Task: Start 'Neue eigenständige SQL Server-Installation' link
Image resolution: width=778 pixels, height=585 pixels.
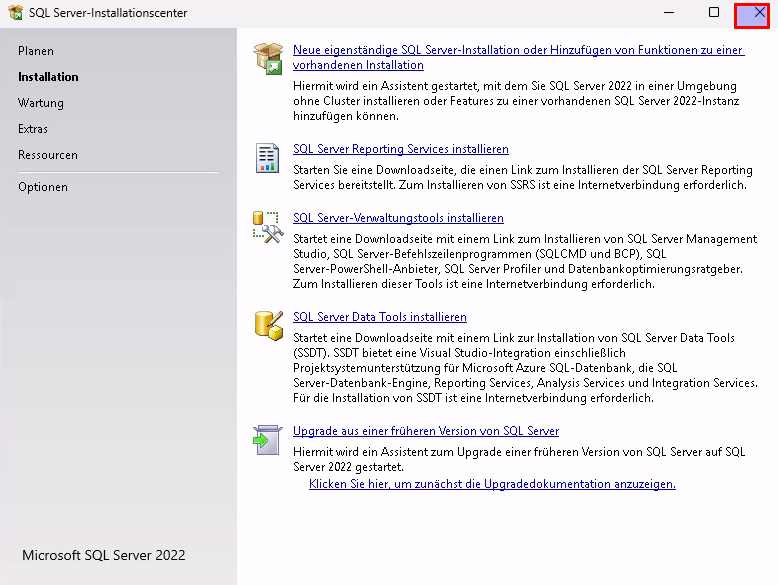Action: pos(517,50)
